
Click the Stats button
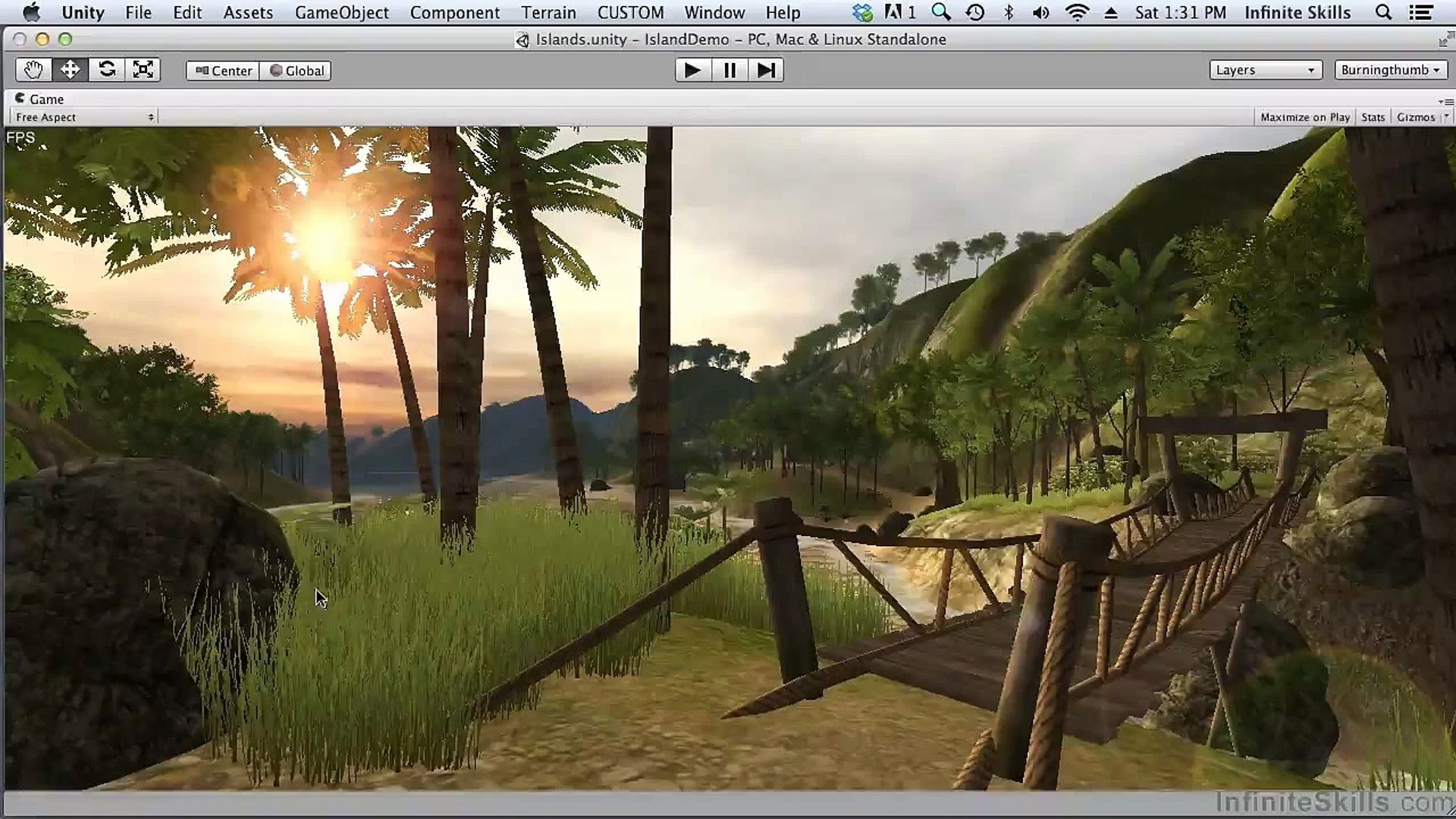click(1373, 117)
